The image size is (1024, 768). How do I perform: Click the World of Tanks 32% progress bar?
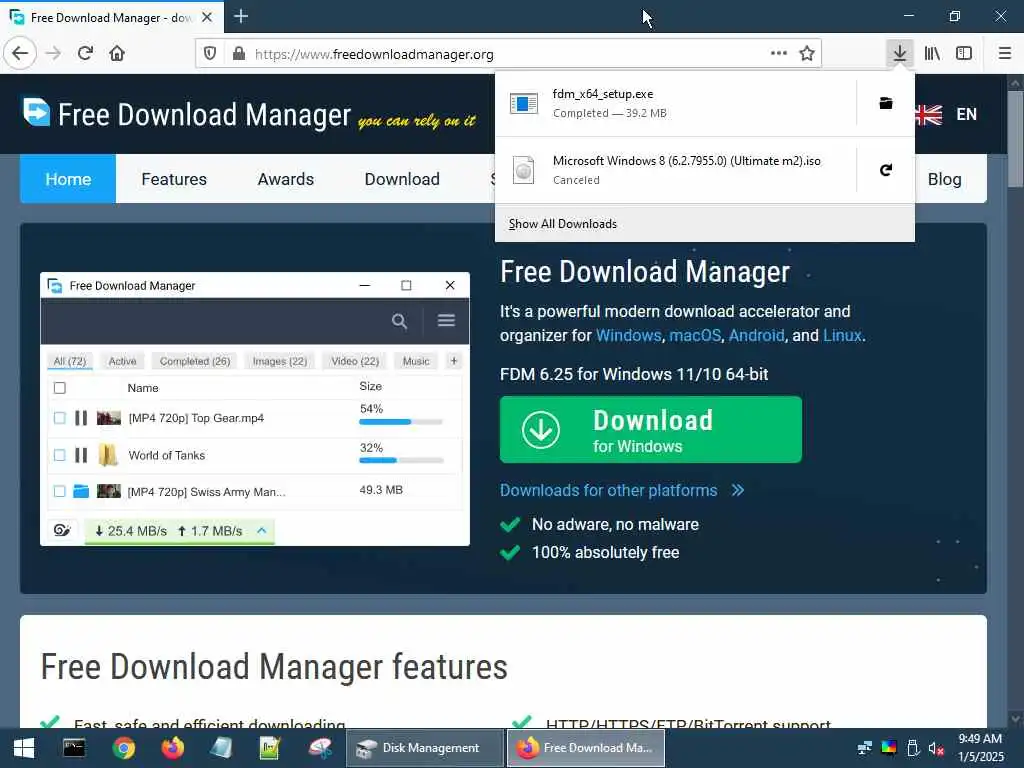point(400,460)
